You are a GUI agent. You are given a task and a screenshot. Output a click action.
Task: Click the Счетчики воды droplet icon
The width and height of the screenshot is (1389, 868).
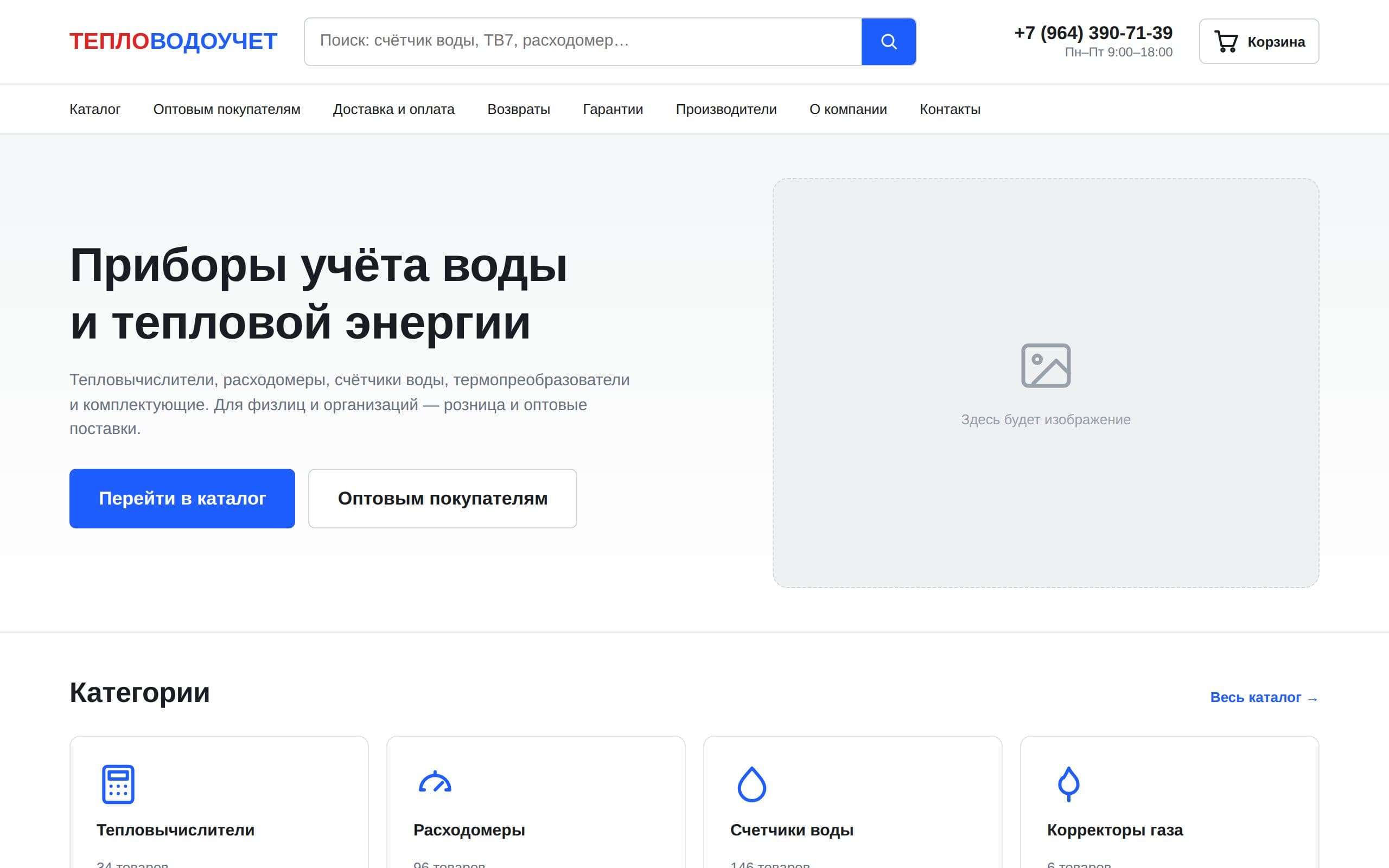pos(752,784)
